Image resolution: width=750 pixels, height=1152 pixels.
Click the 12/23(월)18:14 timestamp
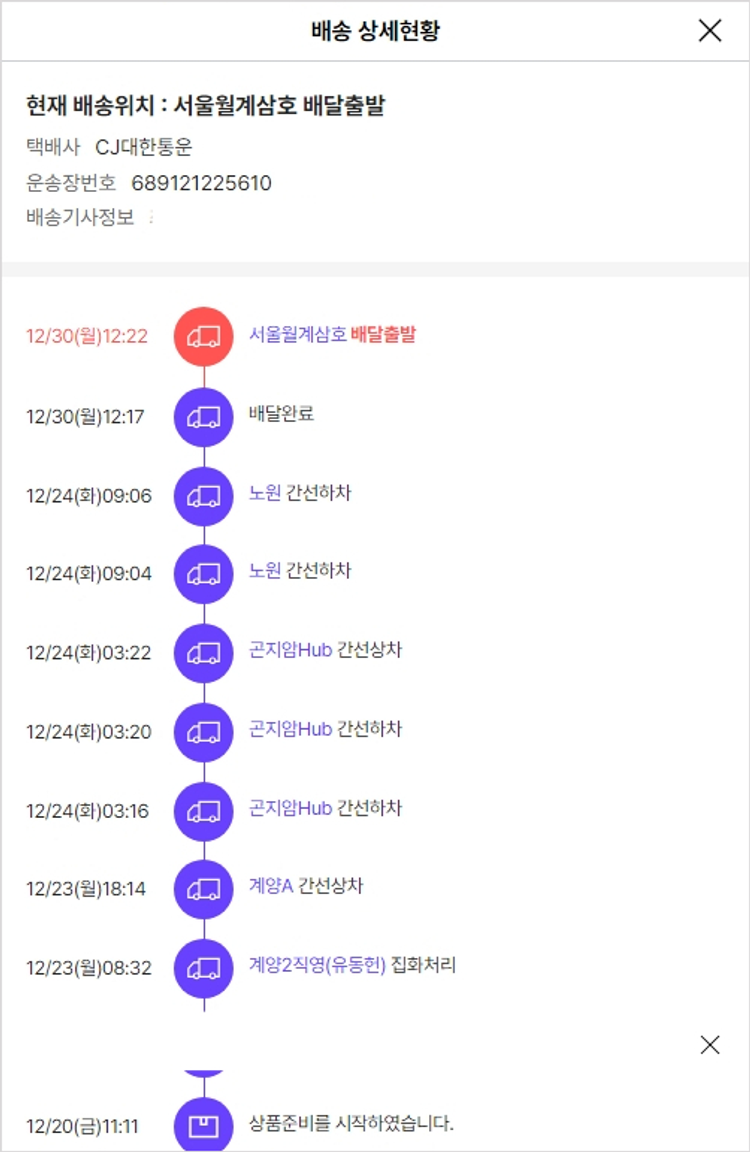tap(87, 889)
